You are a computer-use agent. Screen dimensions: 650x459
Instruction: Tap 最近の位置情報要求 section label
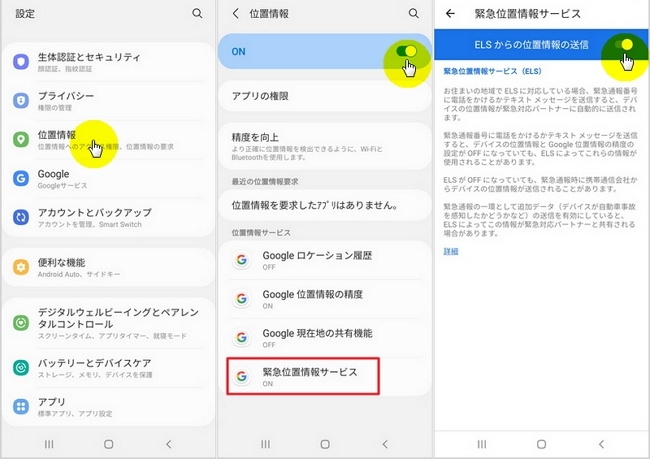pyautogui.click(x=264, y=182)
